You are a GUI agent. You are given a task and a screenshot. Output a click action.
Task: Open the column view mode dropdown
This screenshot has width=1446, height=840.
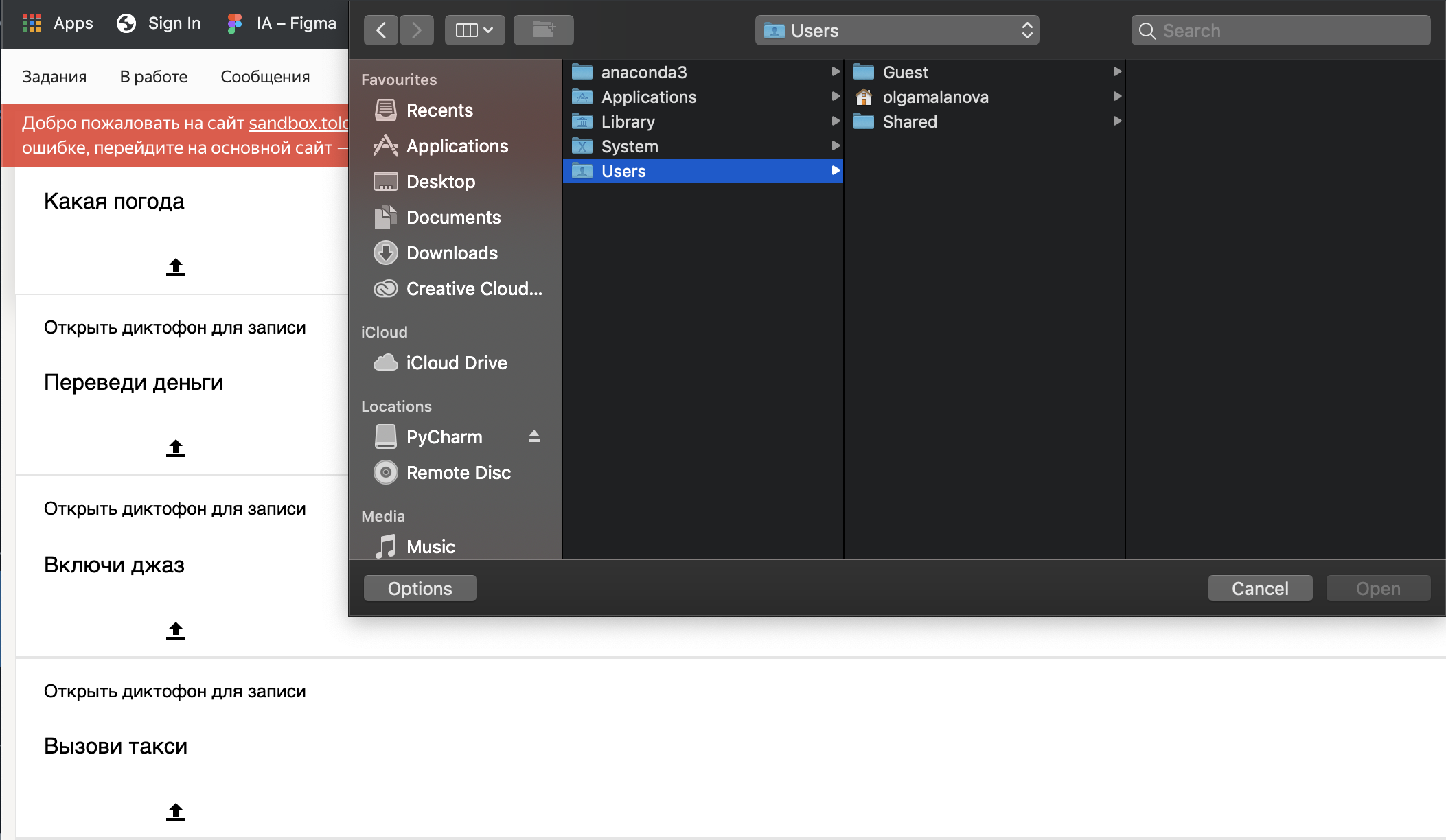tap(474, 30)
